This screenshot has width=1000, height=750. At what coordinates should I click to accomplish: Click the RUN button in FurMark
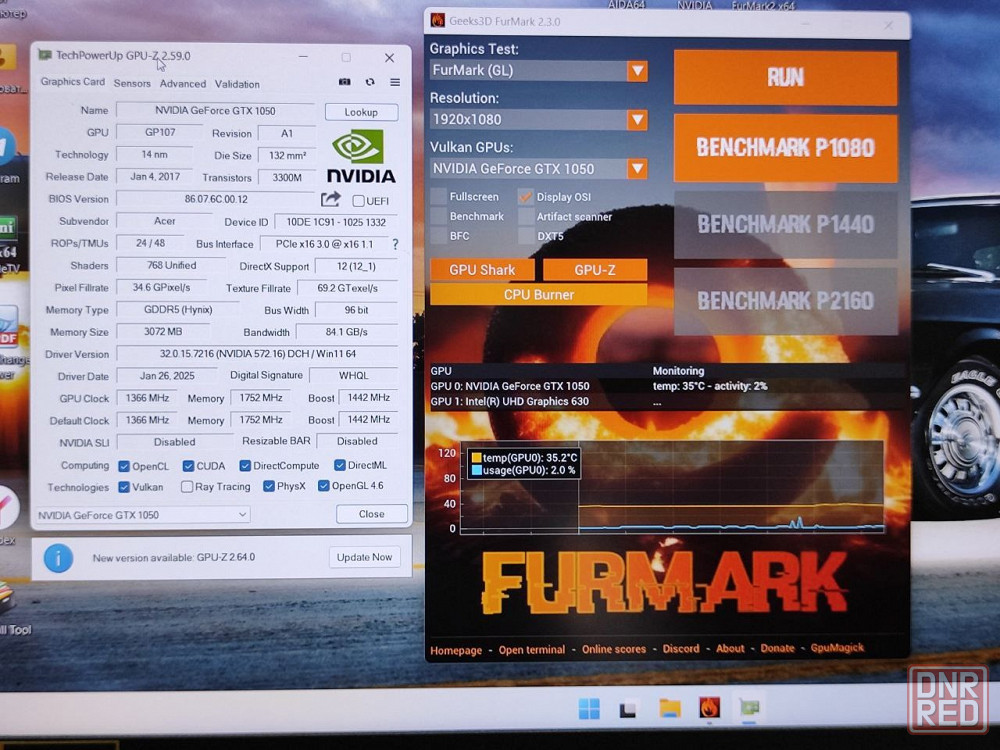(x=785, y=78)
